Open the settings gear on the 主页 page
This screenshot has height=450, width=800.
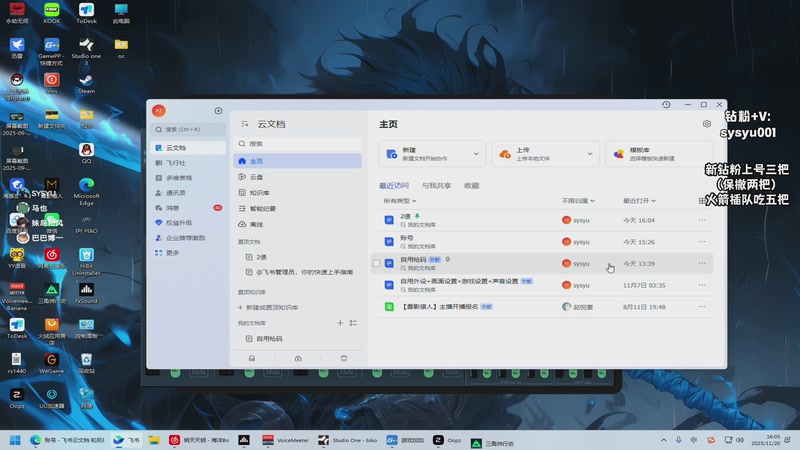click(x=707, y=124)
